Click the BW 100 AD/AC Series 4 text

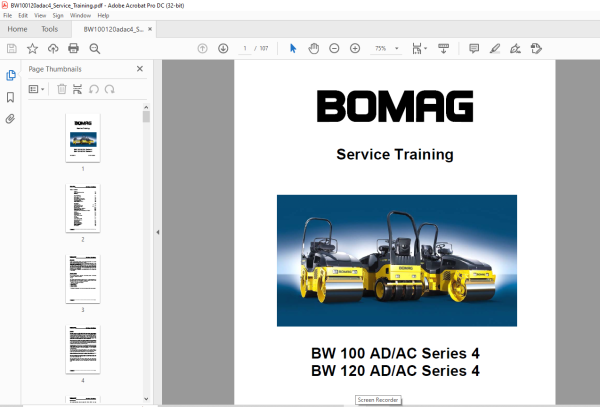coord(395,353)
